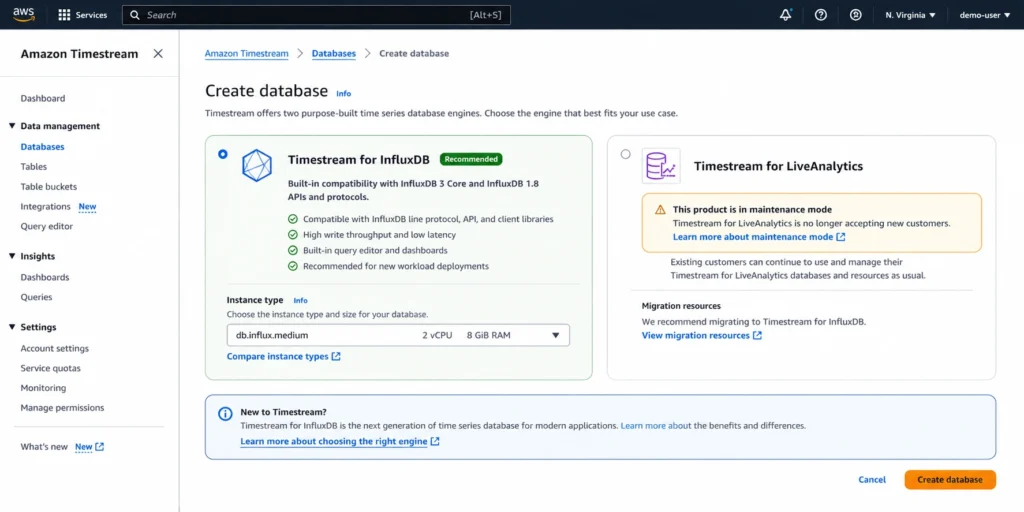Click the Recommended badge
Screen dimensions: 1024x512
click(x=471, y=159)
